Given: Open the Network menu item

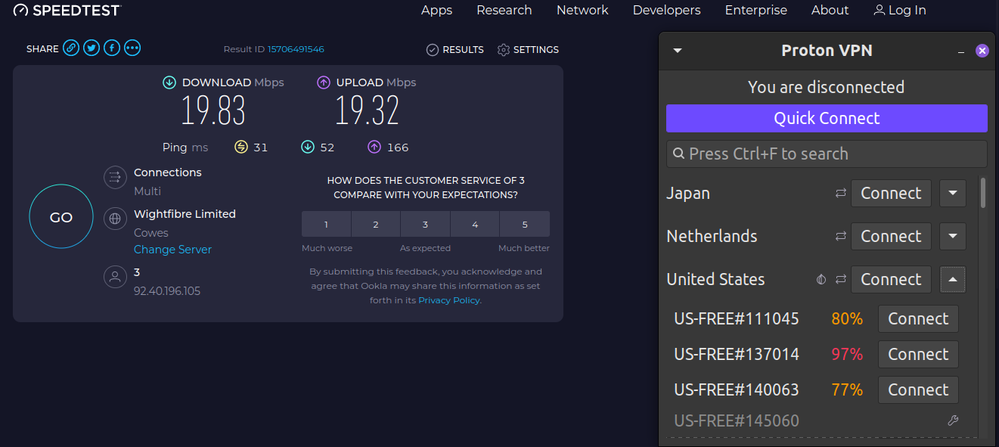Looking at the screenshot, I should point(582,10).
